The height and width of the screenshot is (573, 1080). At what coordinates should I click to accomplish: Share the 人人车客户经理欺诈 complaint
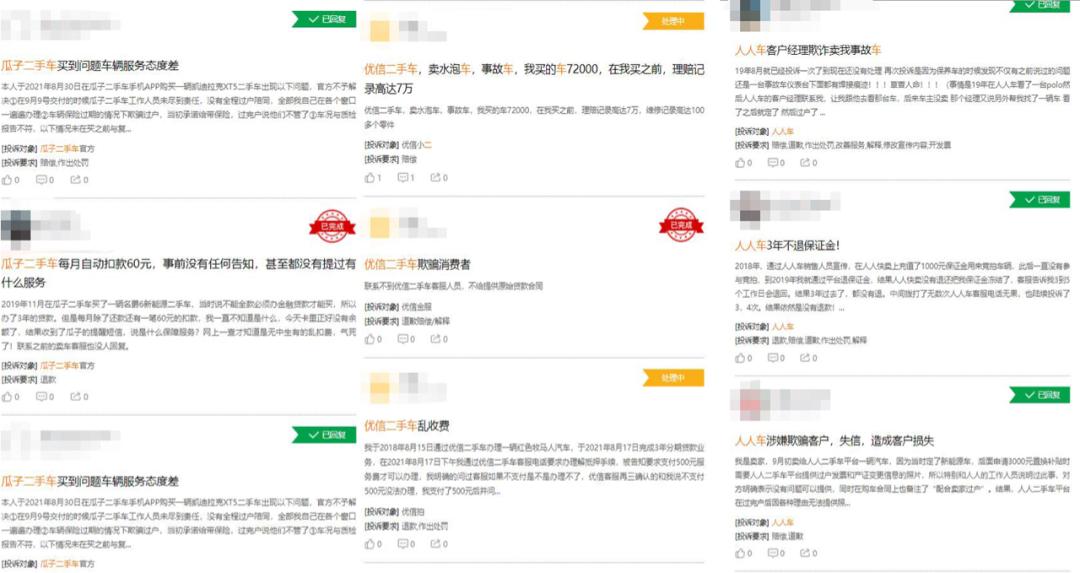(x=809, y=163)
